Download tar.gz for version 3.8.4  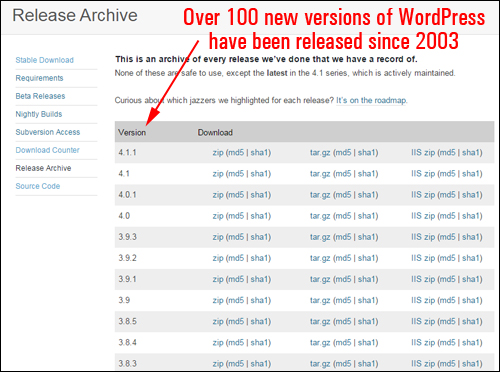click(x=320, y=342)
